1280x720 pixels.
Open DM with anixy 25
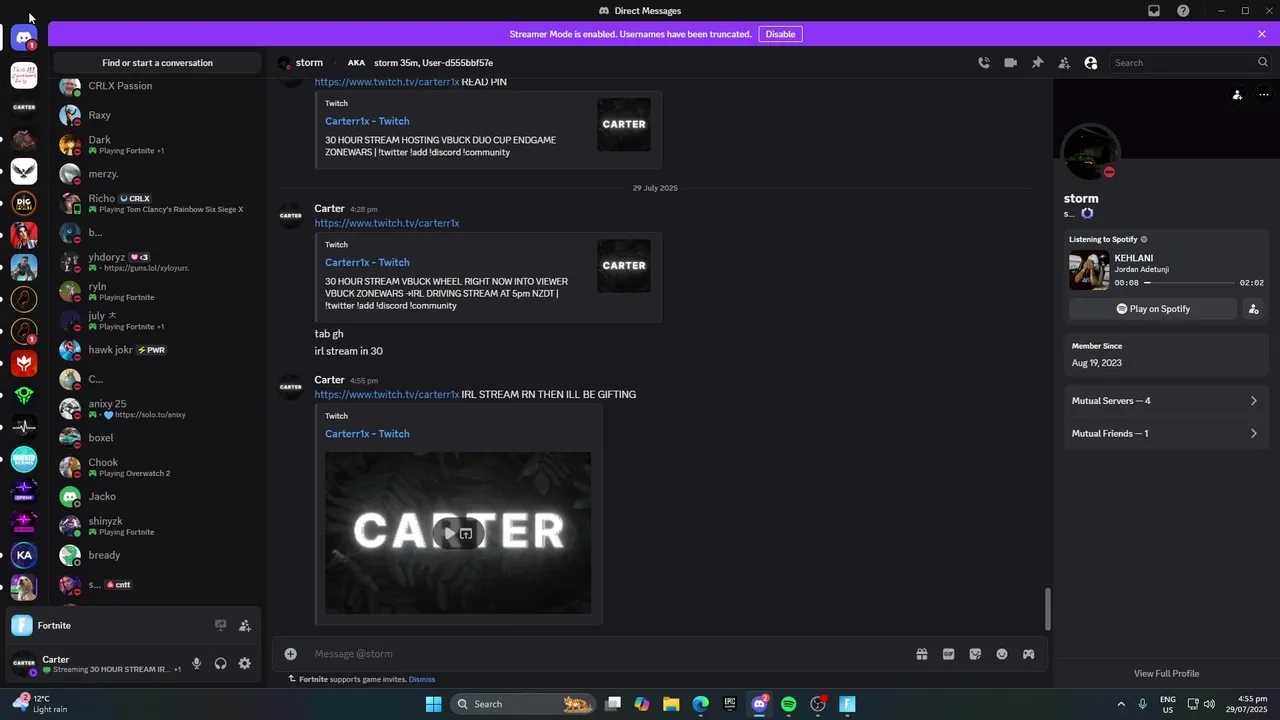pyautogui.click(x=157, y=408)
